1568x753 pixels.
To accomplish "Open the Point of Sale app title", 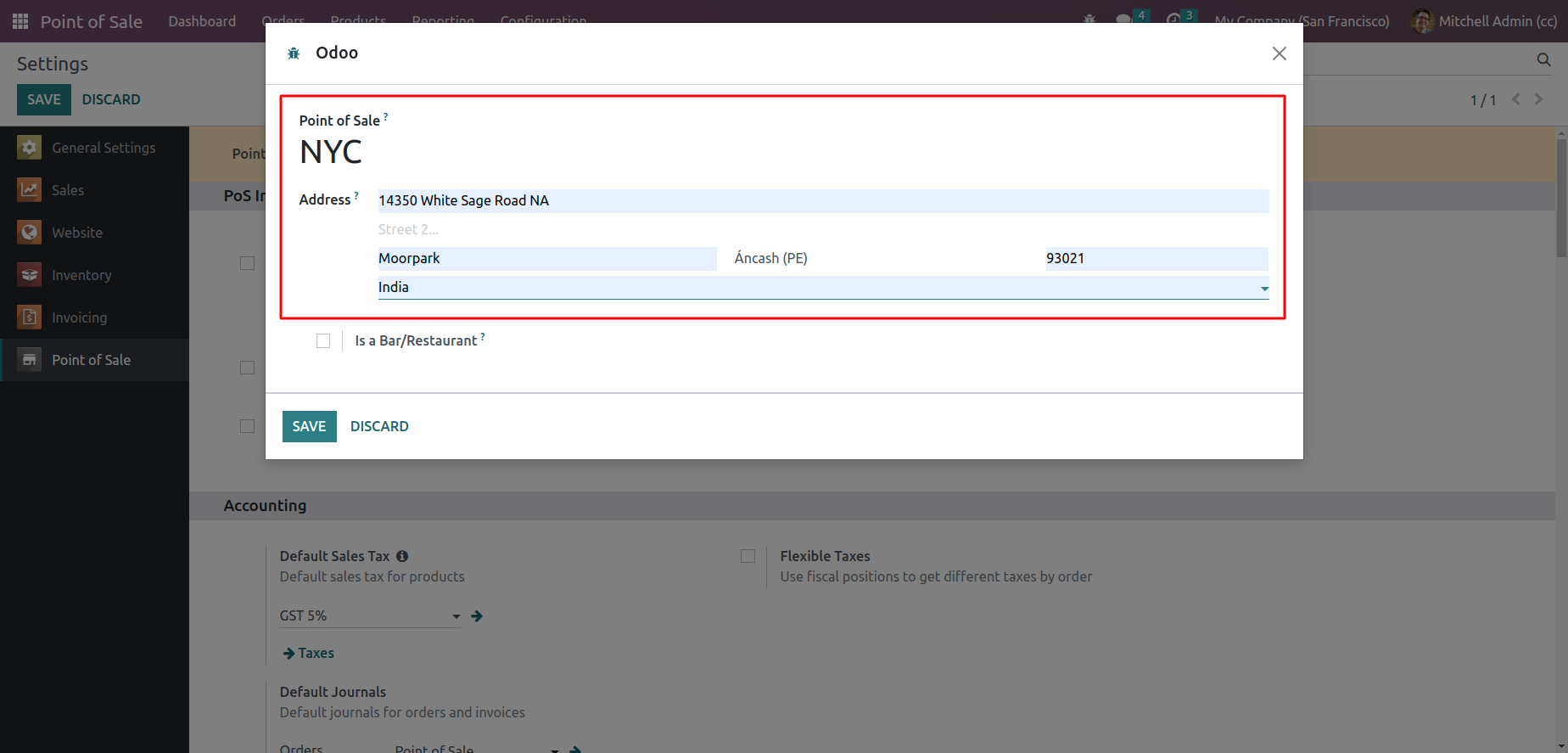I will click(92, 21).
